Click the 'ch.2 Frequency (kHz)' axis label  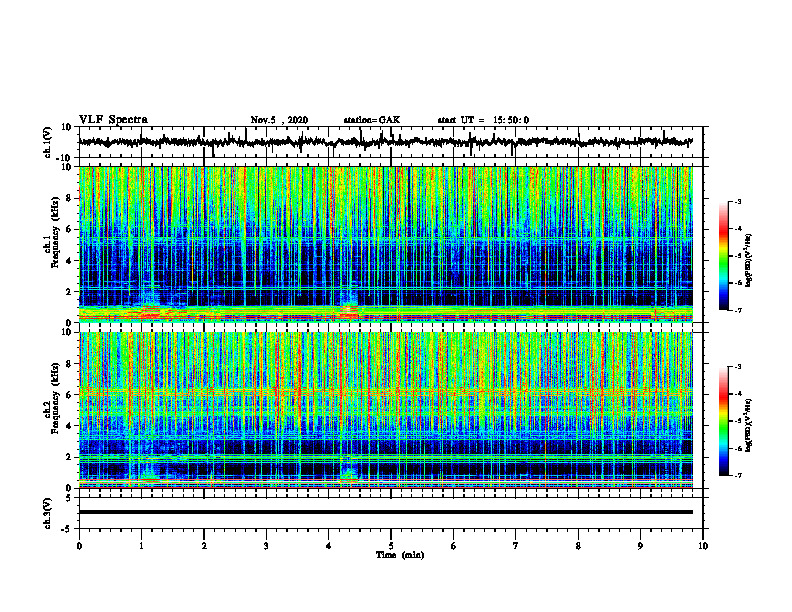point(51,398)
